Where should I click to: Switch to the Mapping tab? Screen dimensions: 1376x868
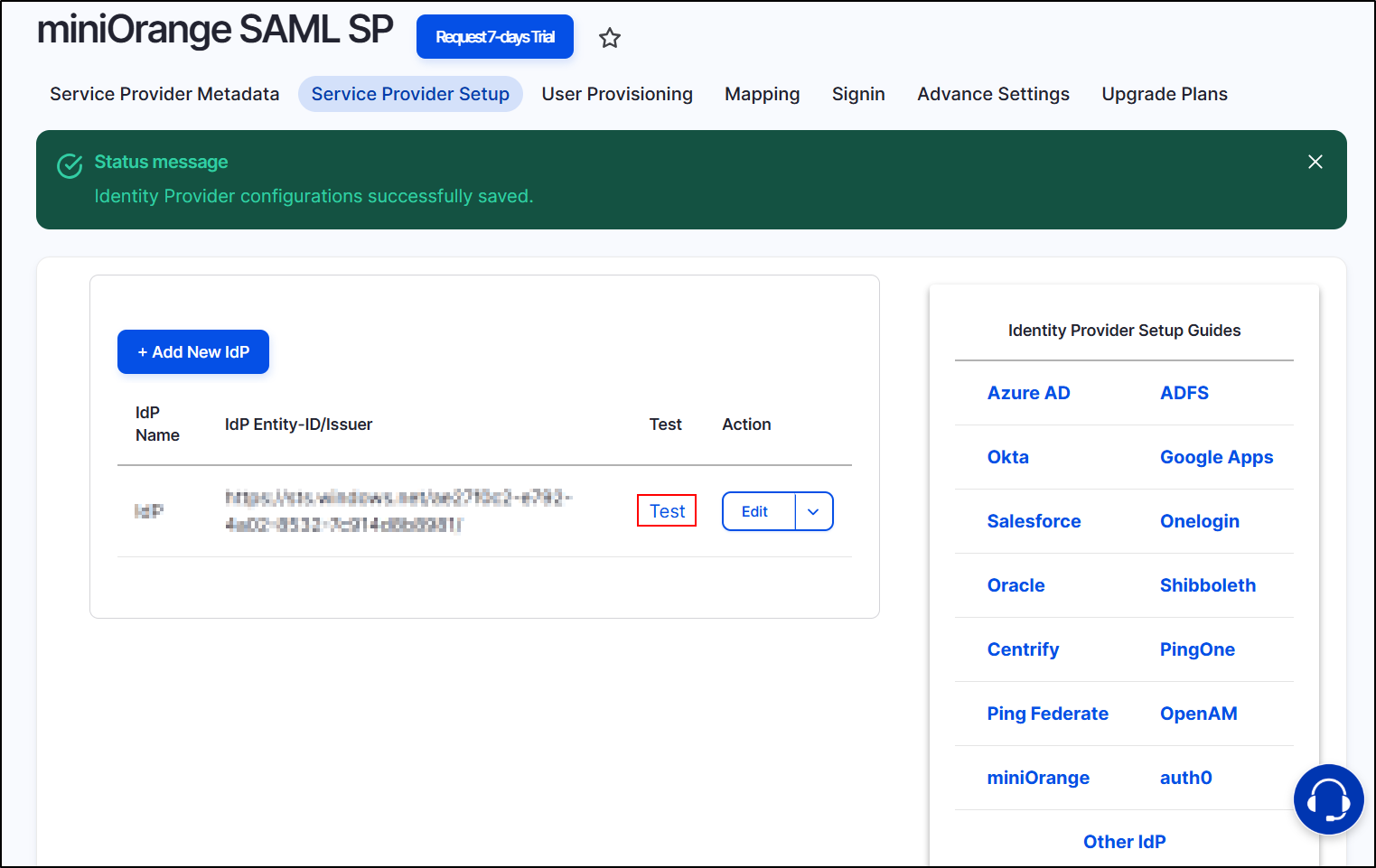762,93
